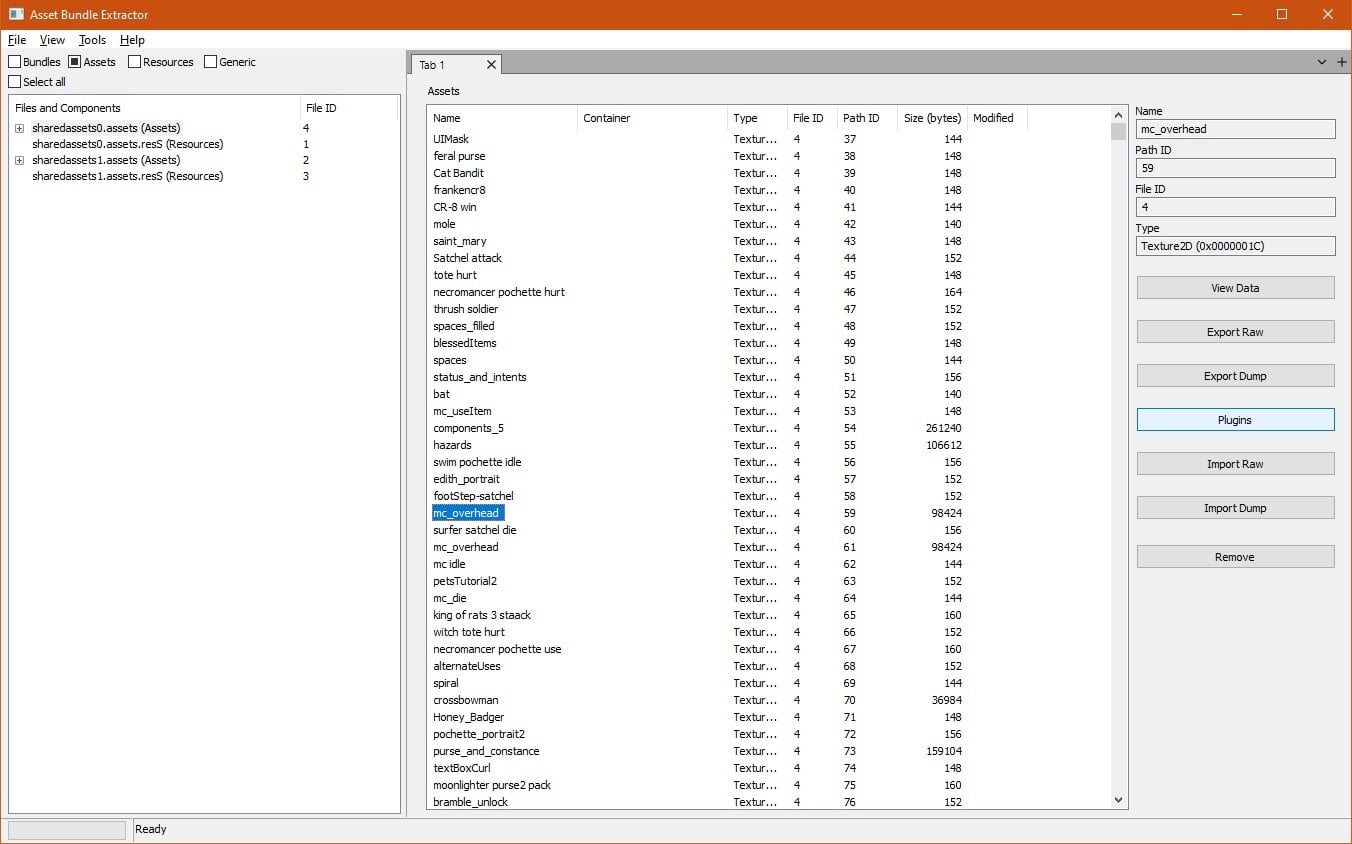This screenshot has height=844, width=1352.
Task: Click the asset list scrollbar thumb
Action: [1119, 132]
